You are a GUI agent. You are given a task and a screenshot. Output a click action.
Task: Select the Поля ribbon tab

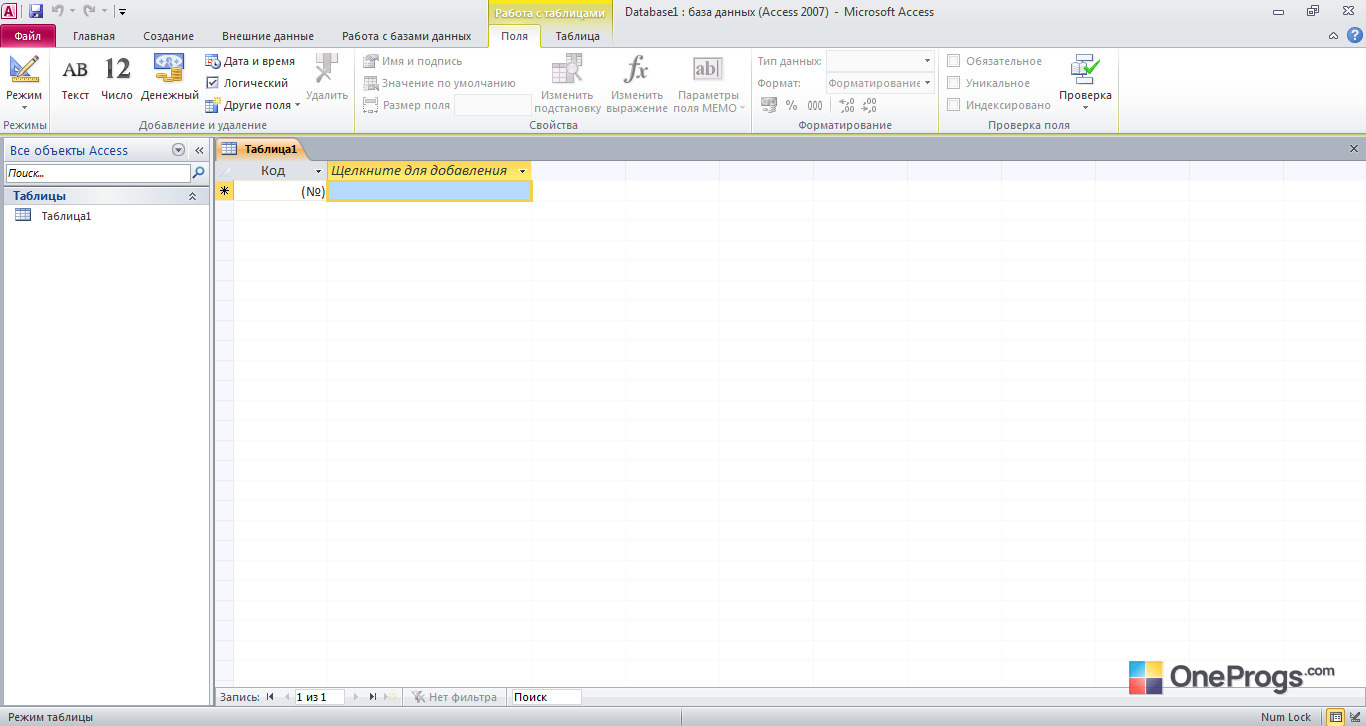tap(514, 36)
